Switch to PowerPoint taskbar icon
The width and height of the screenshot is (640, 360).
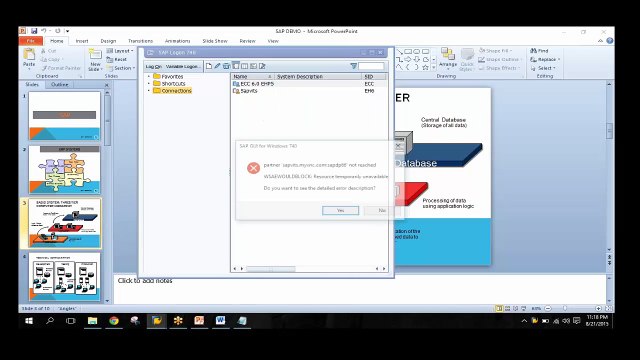pos(199,321)
